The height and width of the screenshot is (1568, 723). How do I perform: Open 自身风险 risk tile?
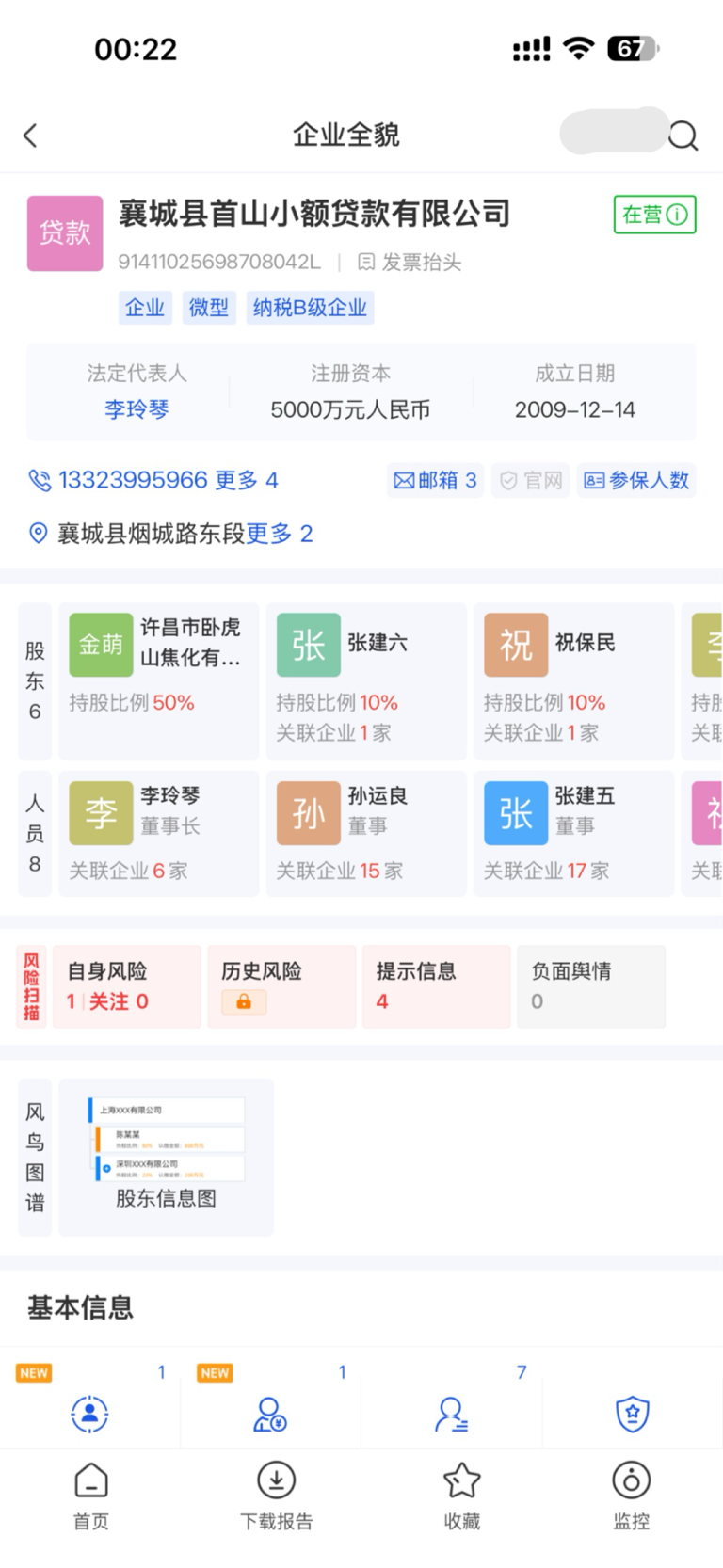[127, 986]
